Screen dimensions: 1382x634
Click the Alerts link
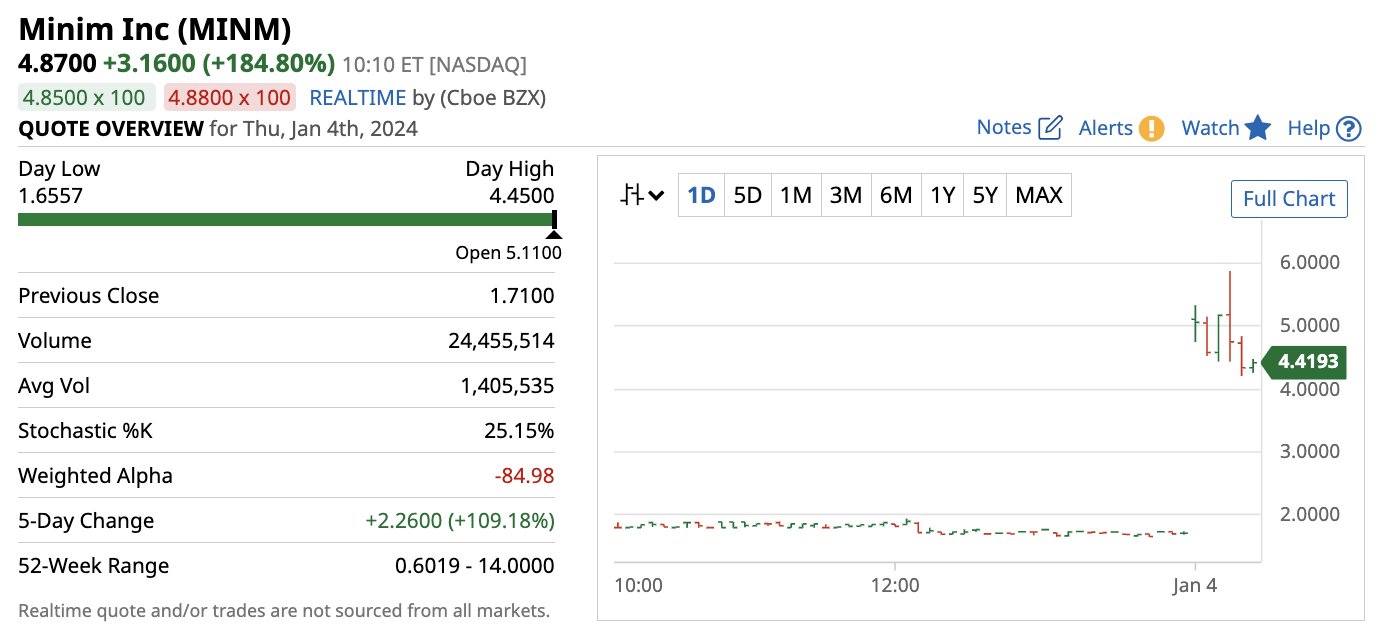point(1106,128)
